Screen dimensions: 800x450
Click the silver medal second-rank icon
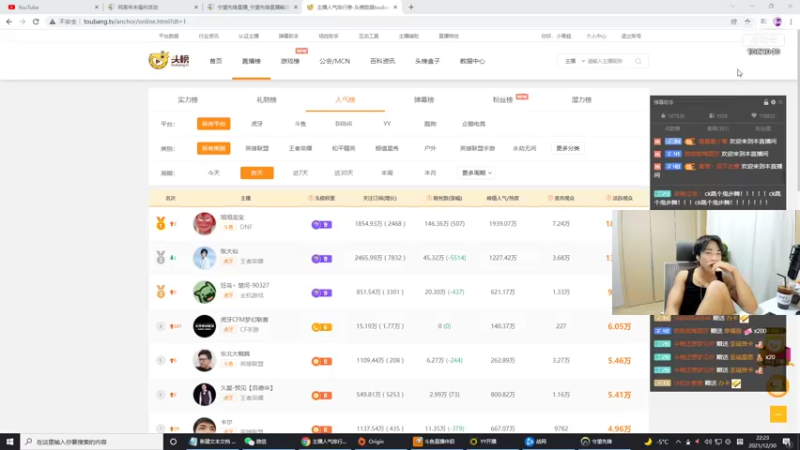161,257
